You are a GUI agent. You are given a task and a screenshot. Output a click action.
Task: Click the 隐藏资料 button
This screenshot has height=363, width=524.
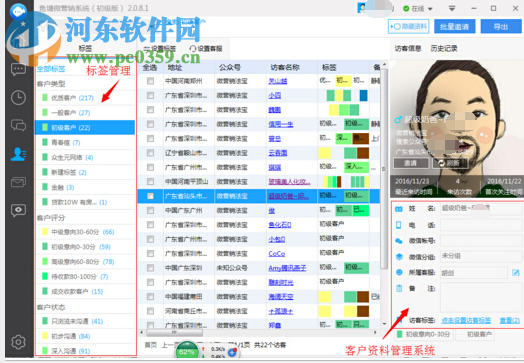(408, 26)
